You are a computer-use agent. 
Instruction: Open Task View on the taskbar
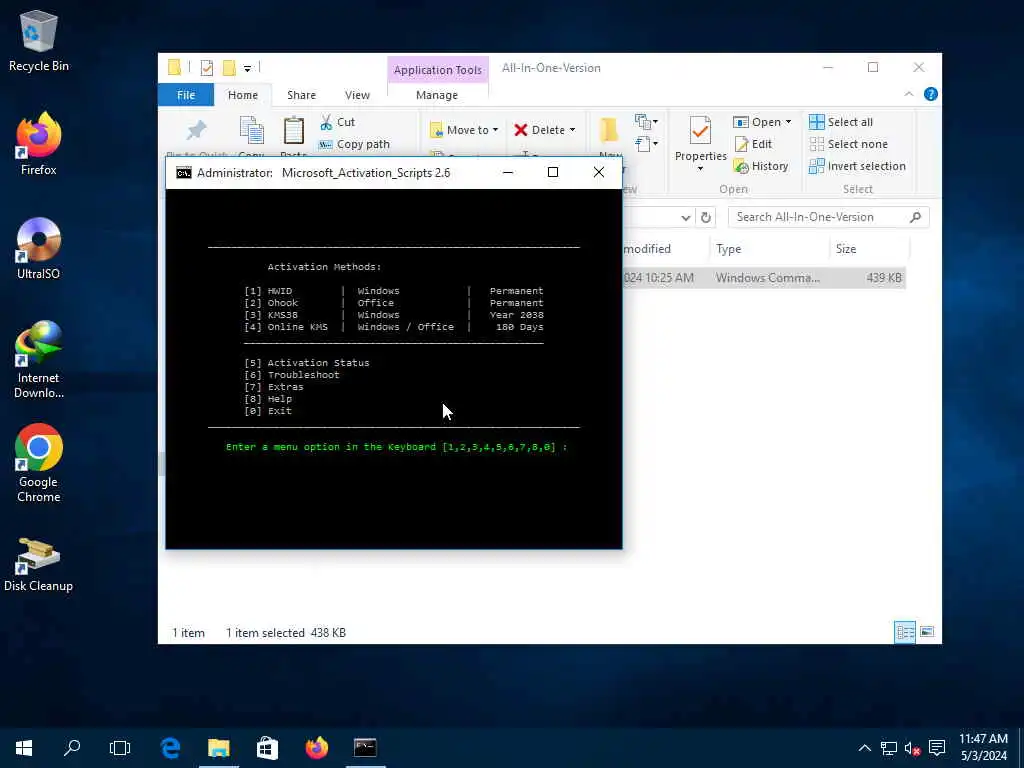120,748
